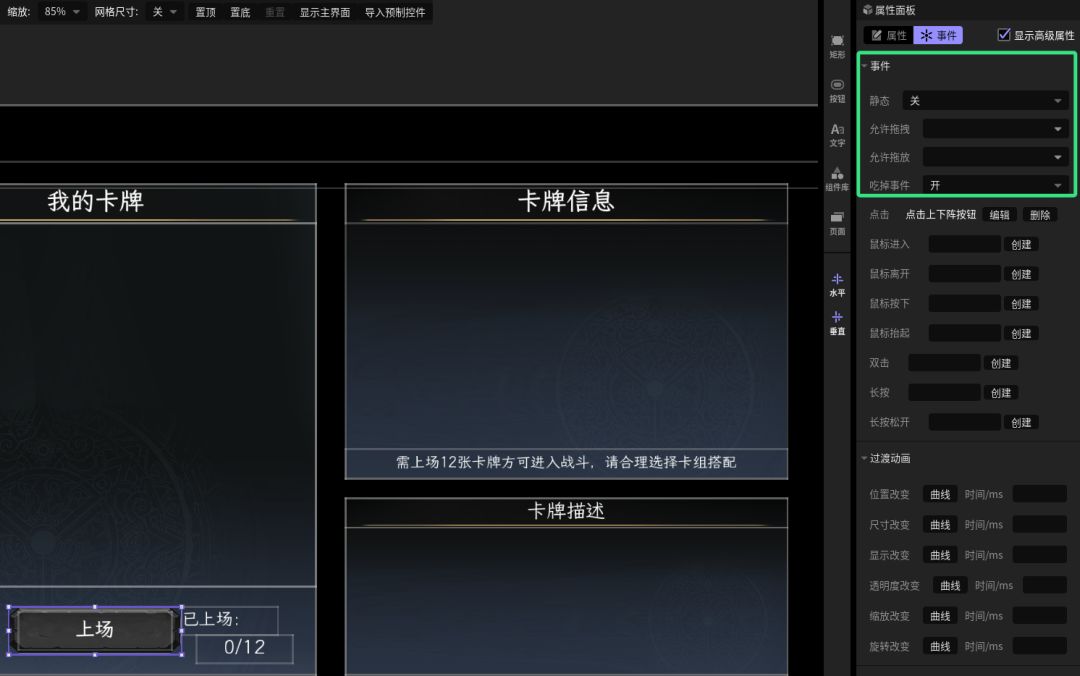
Task: Collapse the 过渡动画 section
Action: pyautogui.click(x=864, y=458)
